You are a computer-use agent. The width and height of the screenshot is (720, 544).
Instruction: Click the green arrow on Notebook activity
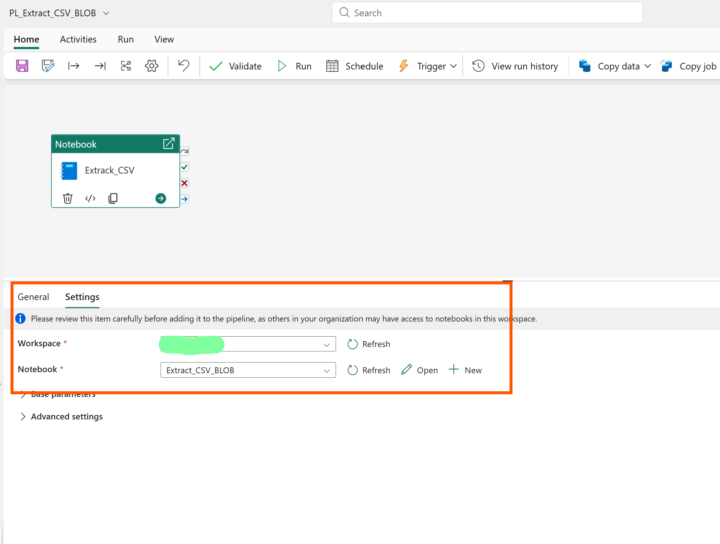161,198
